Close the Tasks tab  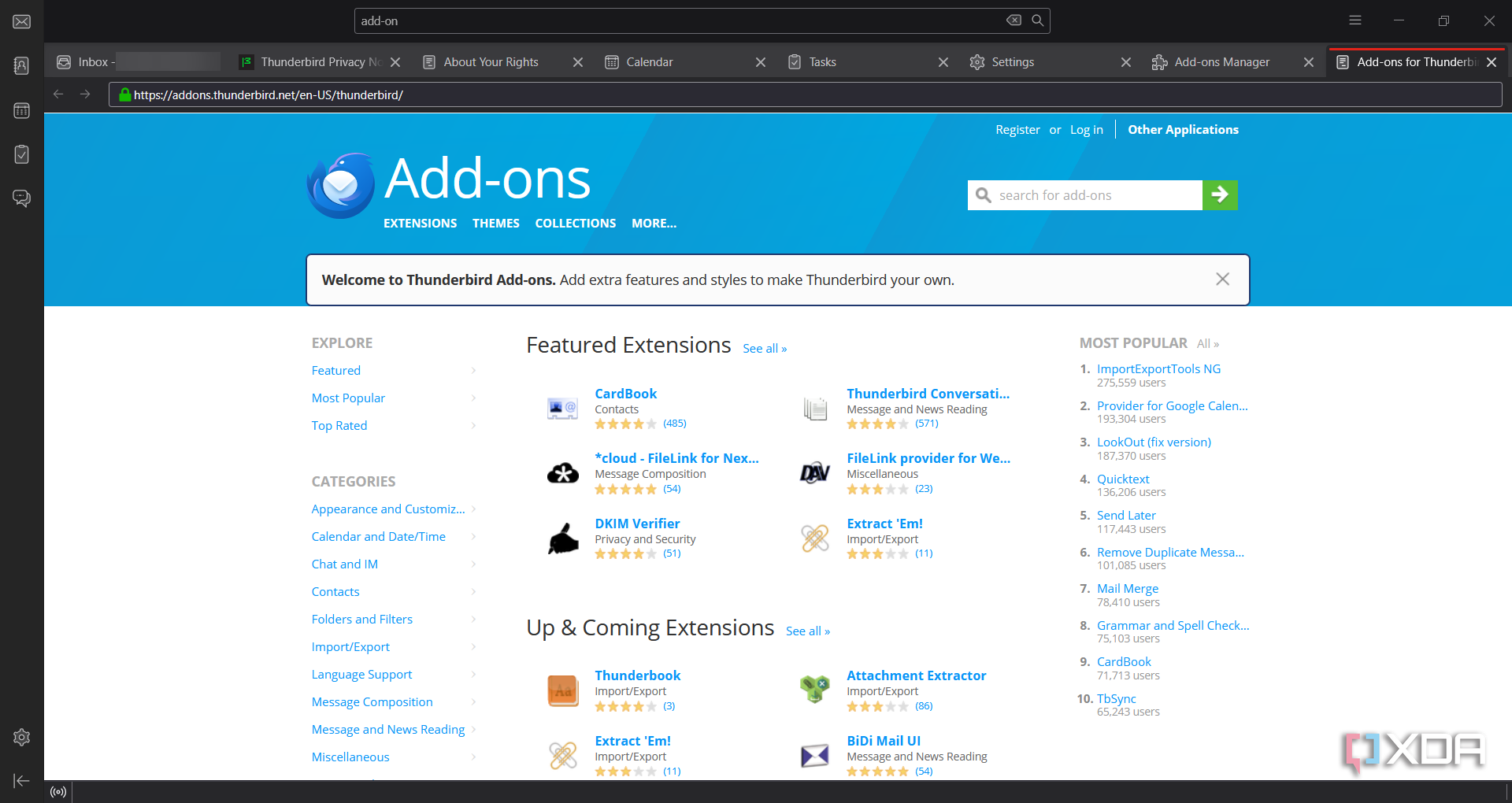point(943,62)
